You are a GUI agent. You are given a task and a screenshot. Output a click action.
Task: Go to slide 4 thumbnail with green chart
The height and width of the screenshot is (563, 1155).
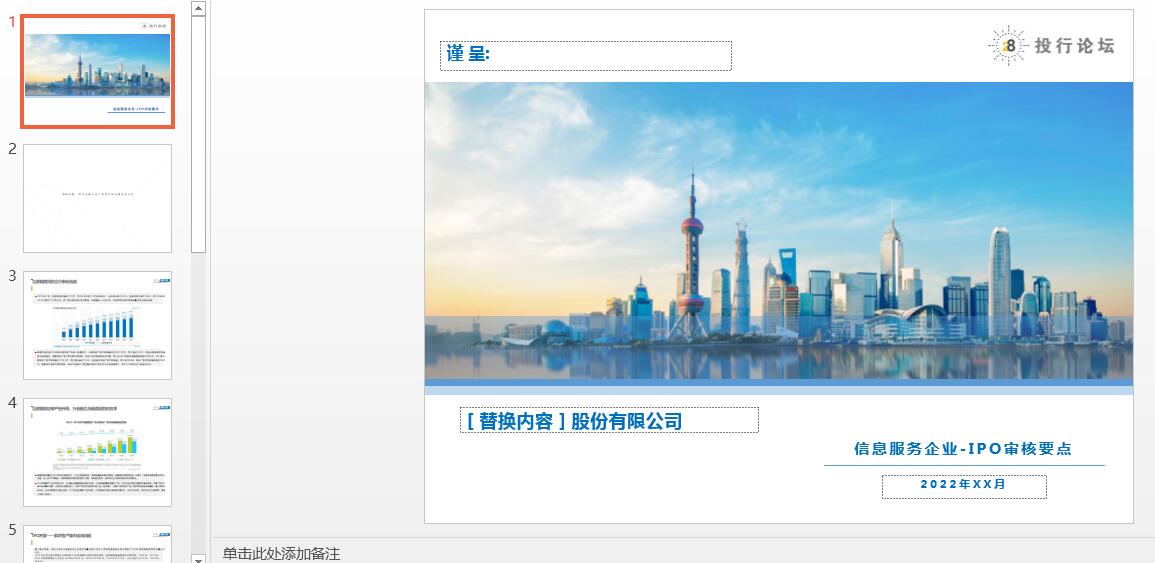click(x=97, y=452)
